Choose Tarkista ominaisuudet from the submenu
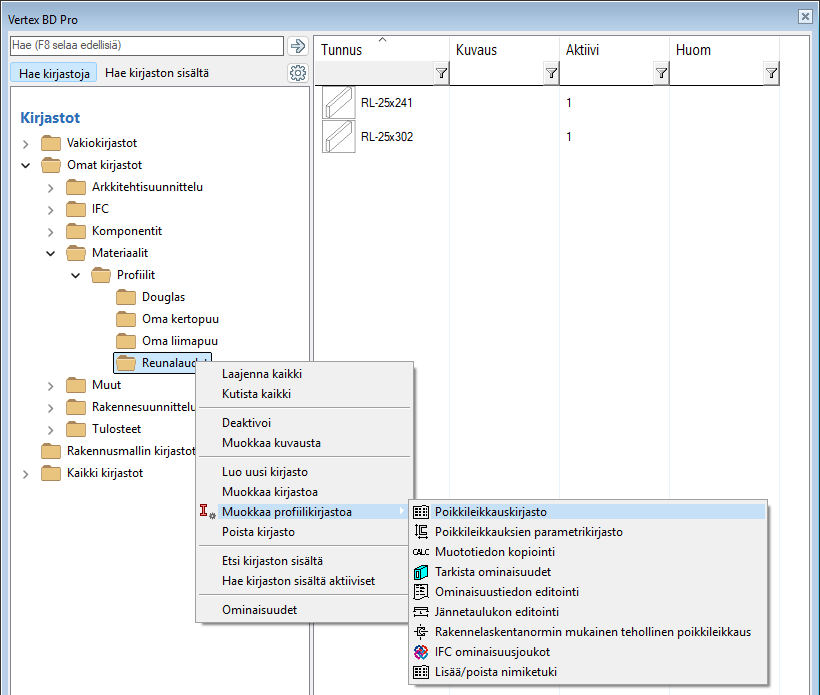Image resolution: width=820 pixels, height=695 pixels. point(494,572)
